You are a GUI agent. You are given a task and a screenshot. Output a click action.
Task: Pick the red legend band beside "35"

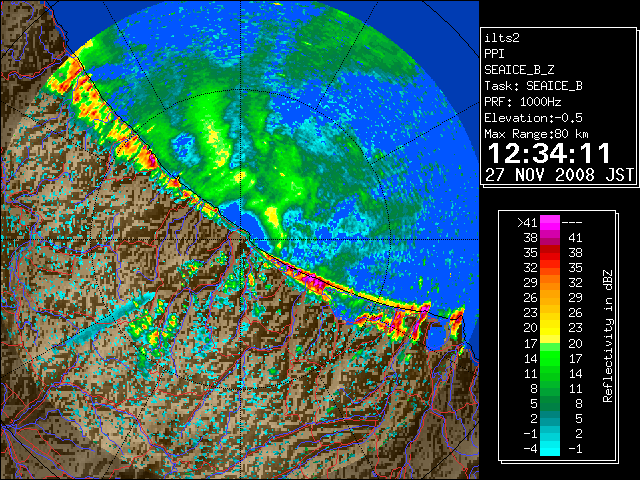click(550, 253)
